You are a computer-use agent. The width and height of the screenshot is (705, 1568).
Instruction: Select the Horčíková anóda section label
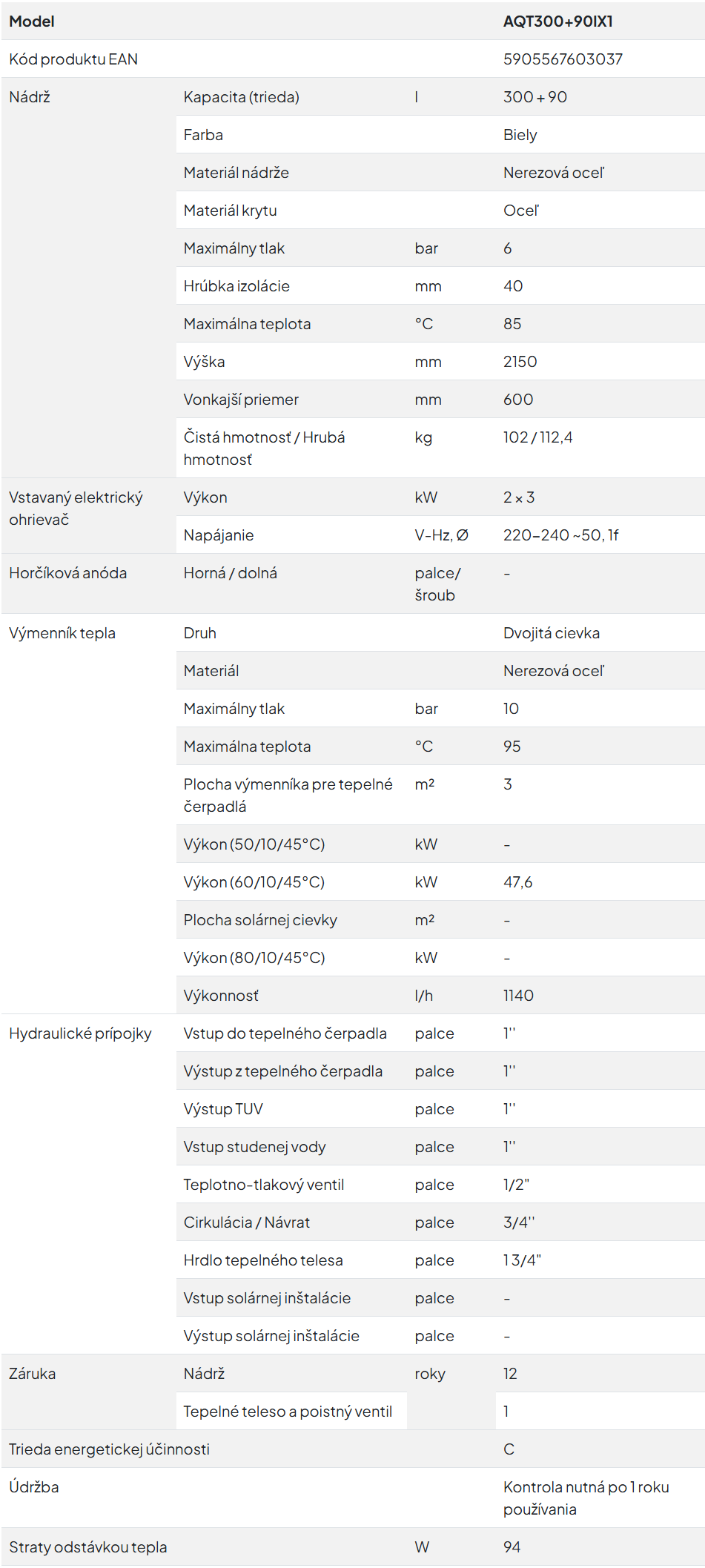(68, 573)
